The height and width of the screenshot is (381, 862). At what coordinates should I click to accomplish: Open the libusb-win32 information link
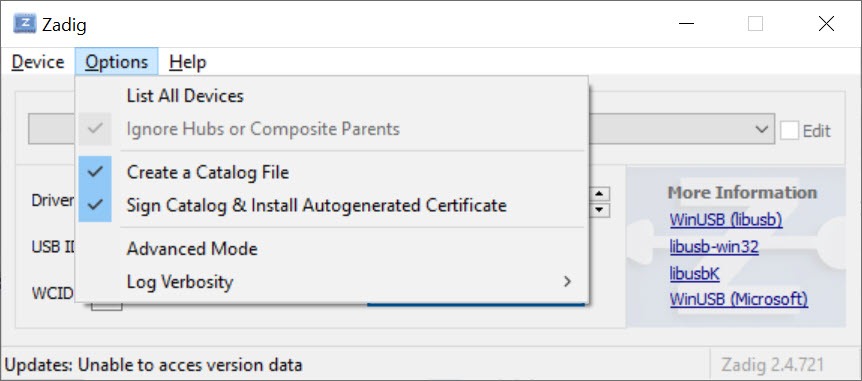[714, 247]
